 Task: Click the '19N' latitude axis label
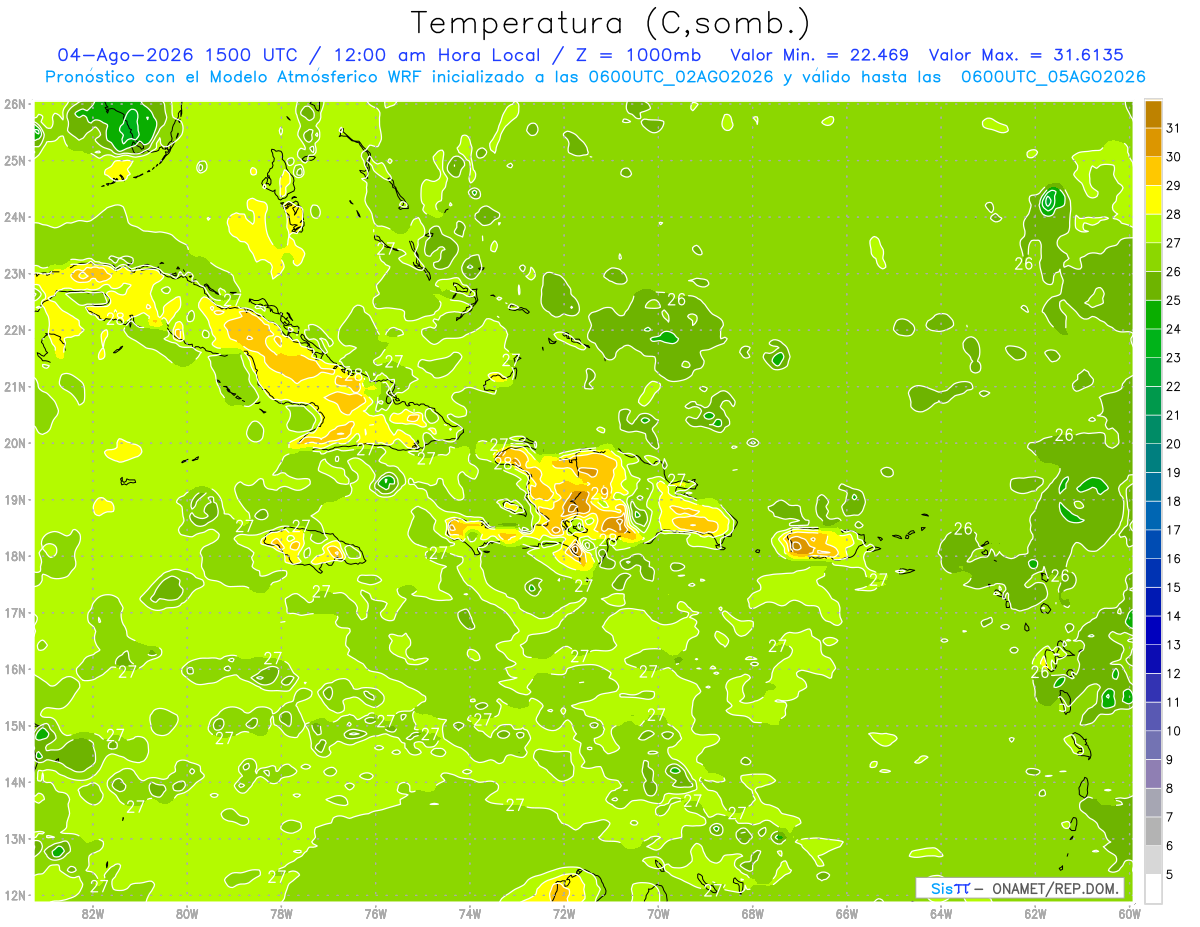pos(14,499)
